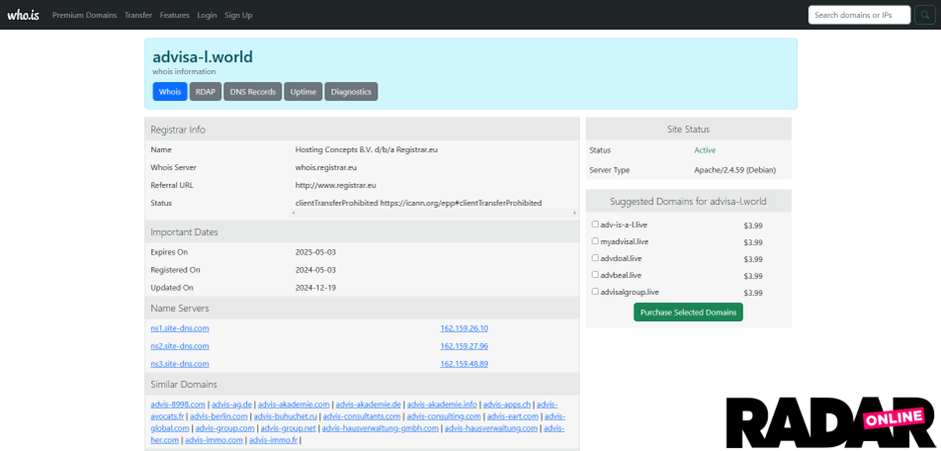Screen dimensions: 941x451
Task: Open ns1.site-dns.com name server link
Action: pyautogui.click(x=180, y=328)
